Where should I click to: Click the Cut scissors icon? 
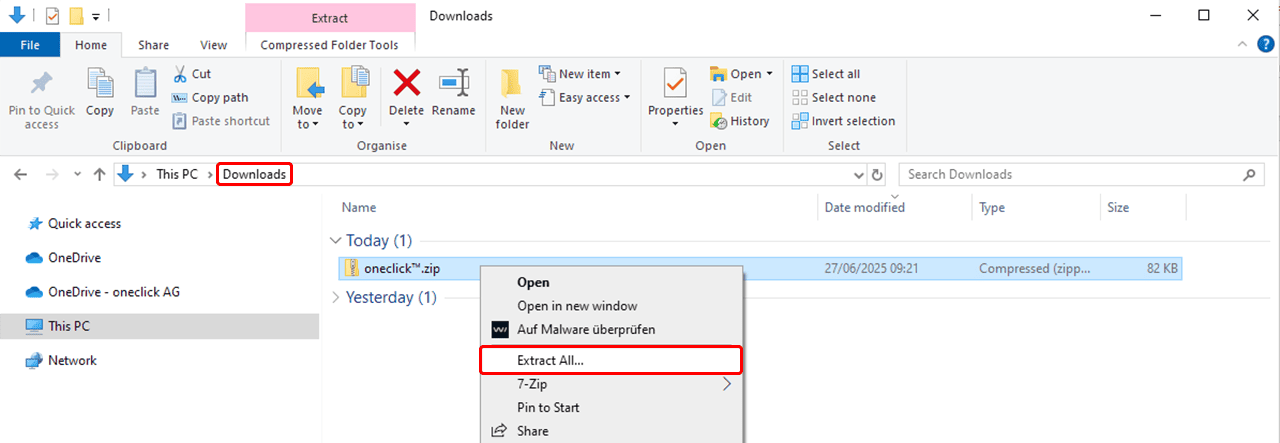coord(180,74)
